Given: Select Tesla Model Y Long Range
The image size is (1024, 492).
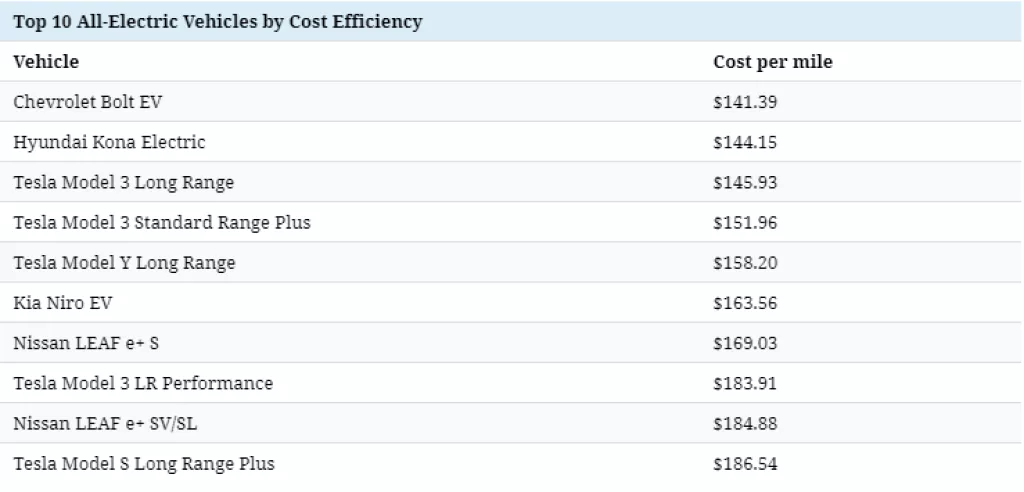Looking at the screenshot, I should click(124, 263).
